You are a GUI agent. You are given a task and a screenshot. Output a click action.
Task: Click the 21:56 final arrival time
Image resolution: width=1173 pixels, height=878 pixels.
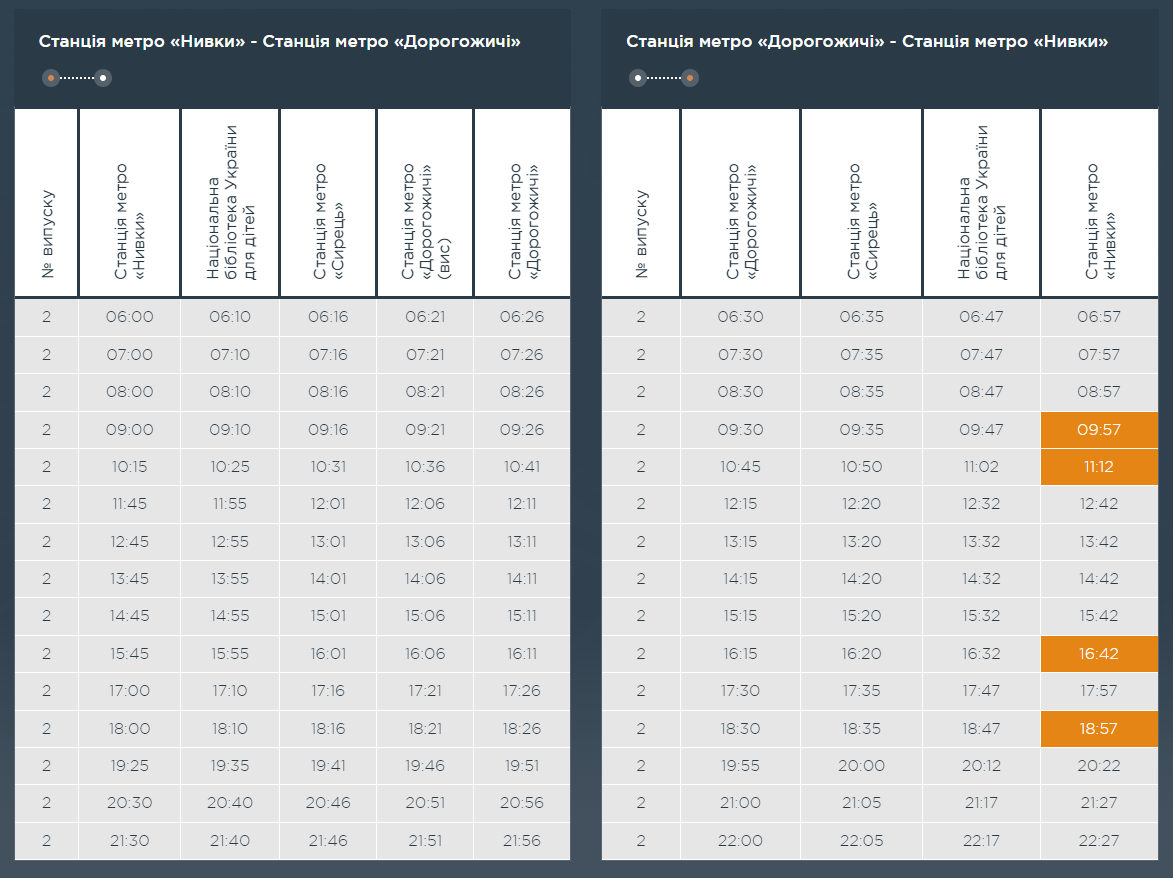point(522,841)
